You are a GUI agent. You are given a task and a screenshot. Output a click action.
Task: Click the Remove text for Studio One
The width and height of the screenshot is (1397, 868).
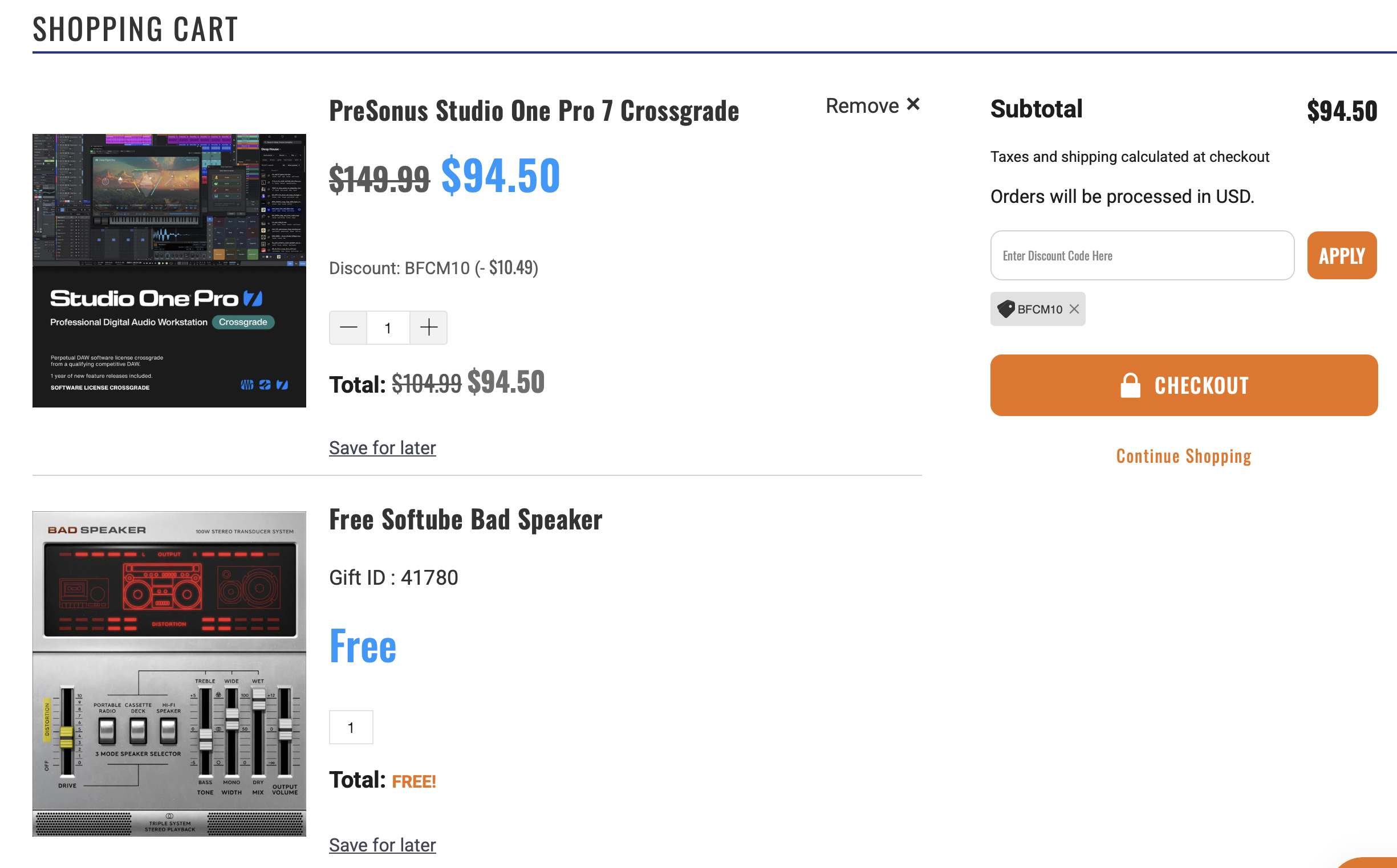pyautogui.click(x=862, y=105)
